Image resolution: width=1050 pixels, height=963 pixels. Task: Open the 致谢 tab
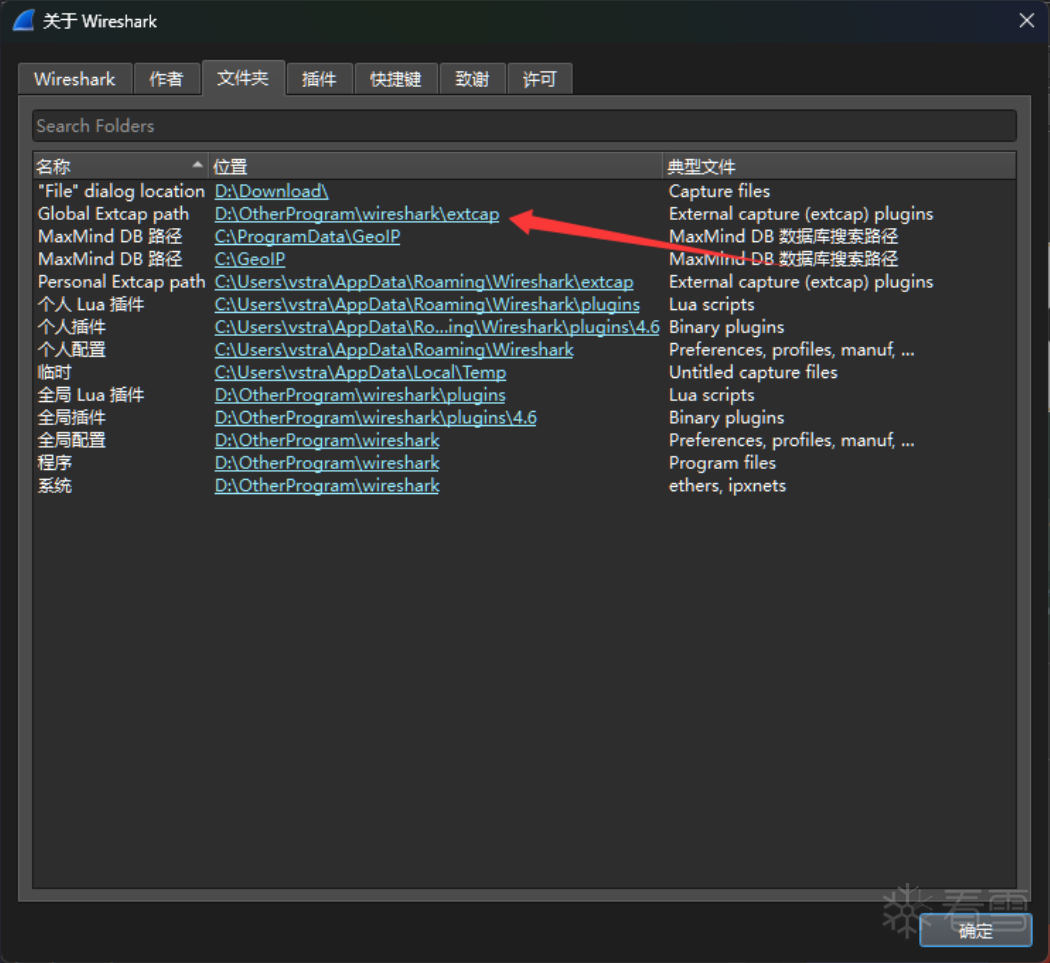(472, 79)
